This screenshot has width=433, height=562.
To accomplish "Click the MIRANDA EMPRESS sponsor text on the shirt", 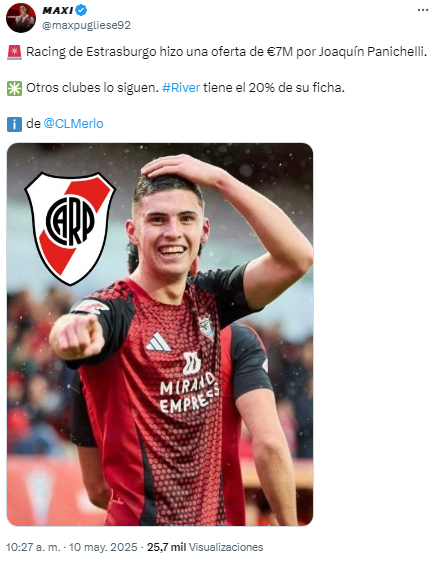I will pyautogui.click(x=189, y=394).
